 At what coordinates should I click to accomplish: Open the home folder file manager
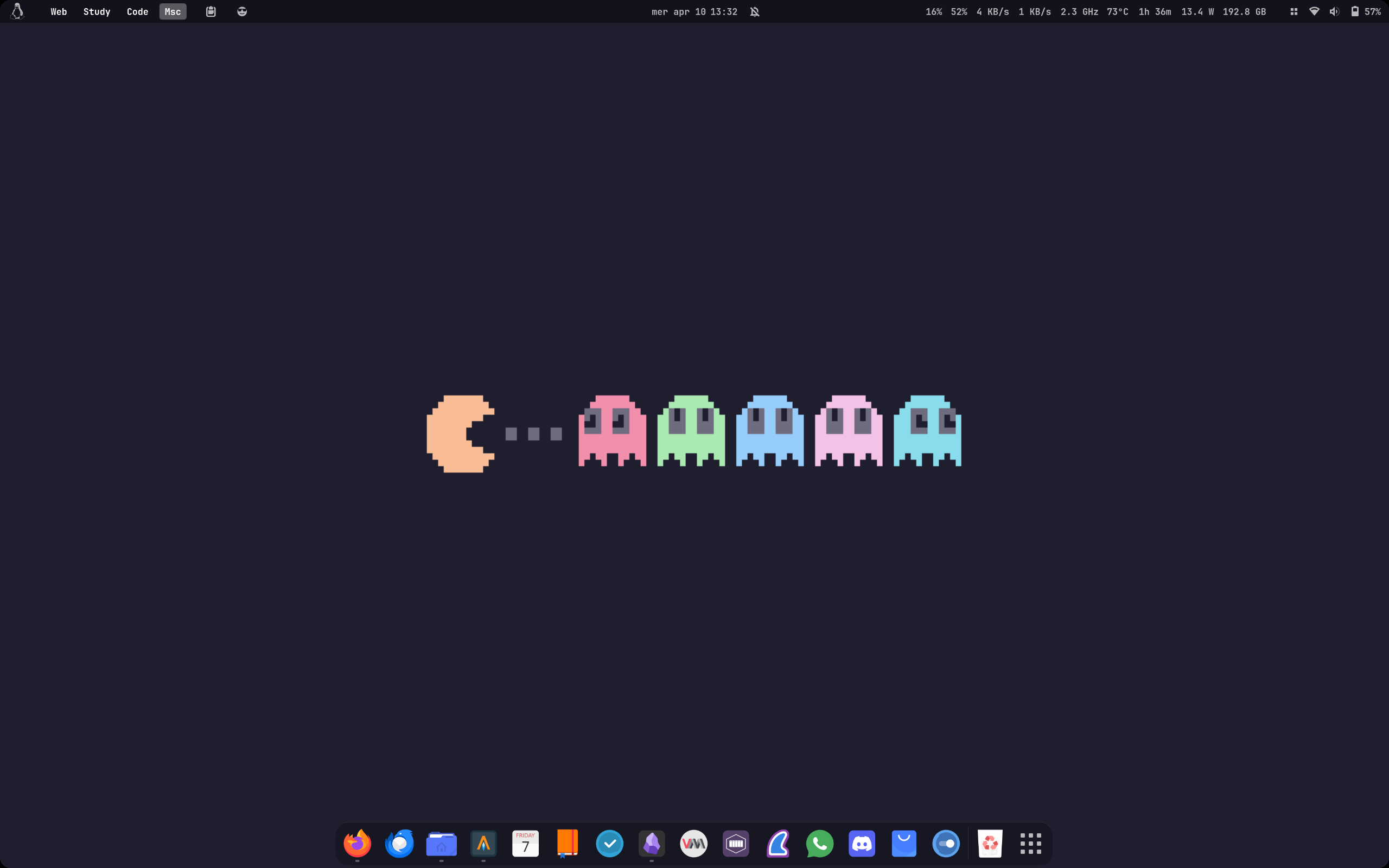[x=441, y=843]
